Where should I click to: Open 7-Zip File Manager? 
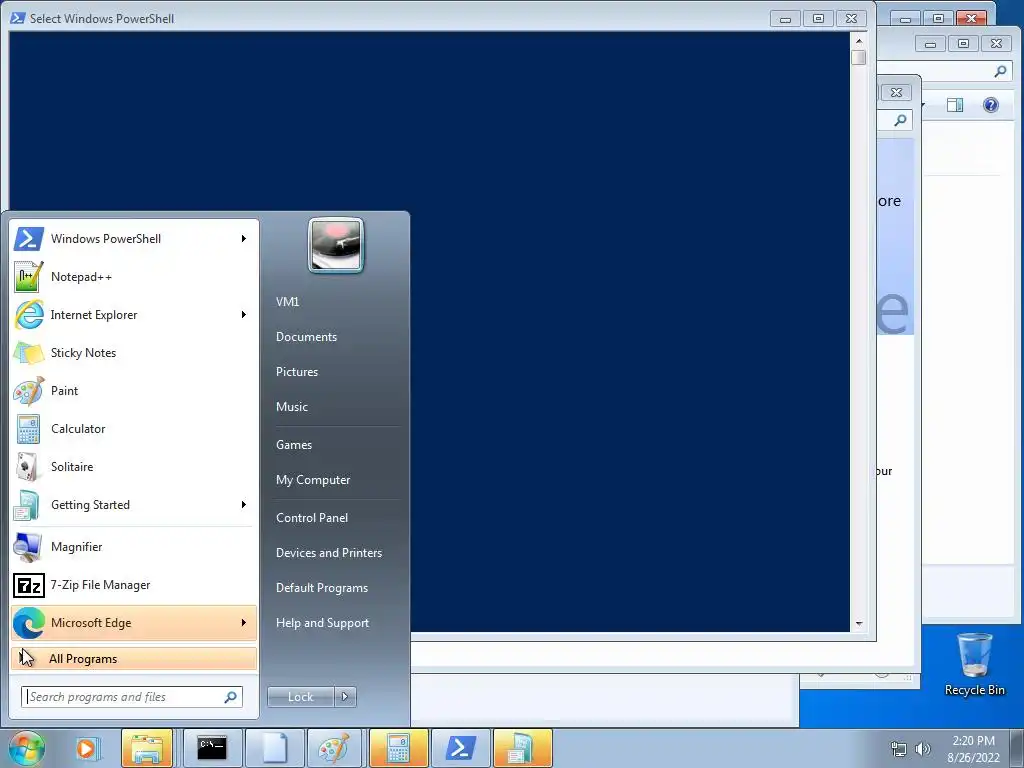tap(134, 585)
